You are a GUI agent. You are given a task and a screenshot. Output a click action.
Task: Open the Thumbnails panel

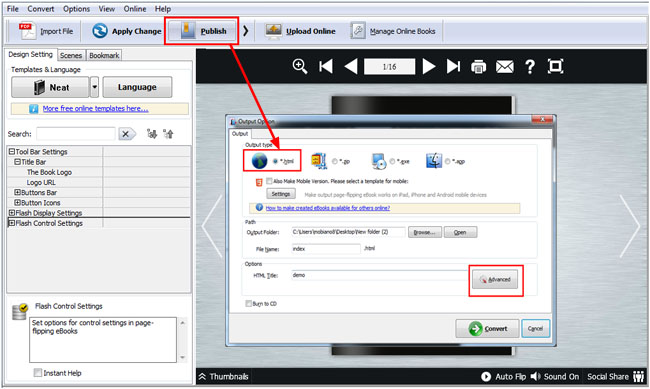click(223, 377)
